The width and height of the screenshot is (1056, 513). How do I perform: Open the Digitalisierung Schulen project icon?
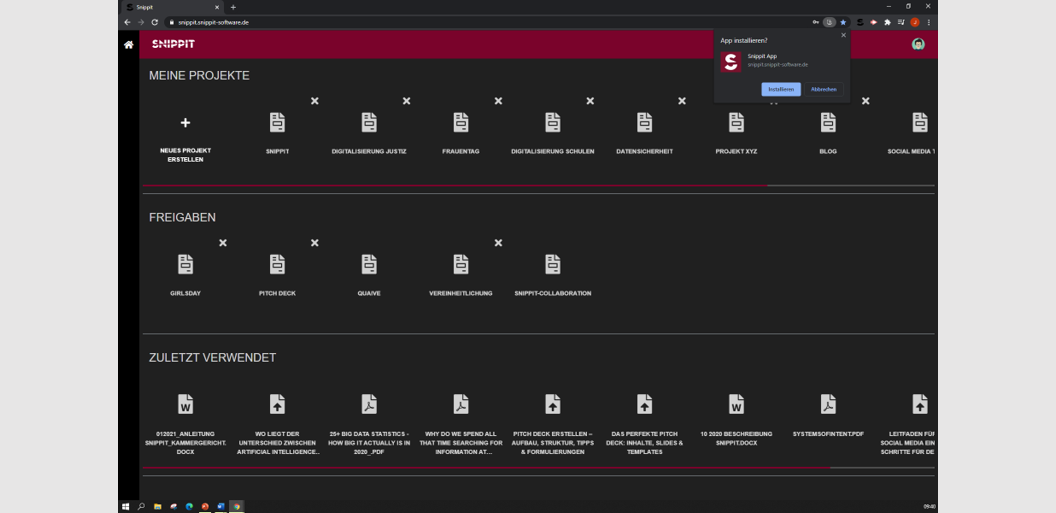[553, 123]
